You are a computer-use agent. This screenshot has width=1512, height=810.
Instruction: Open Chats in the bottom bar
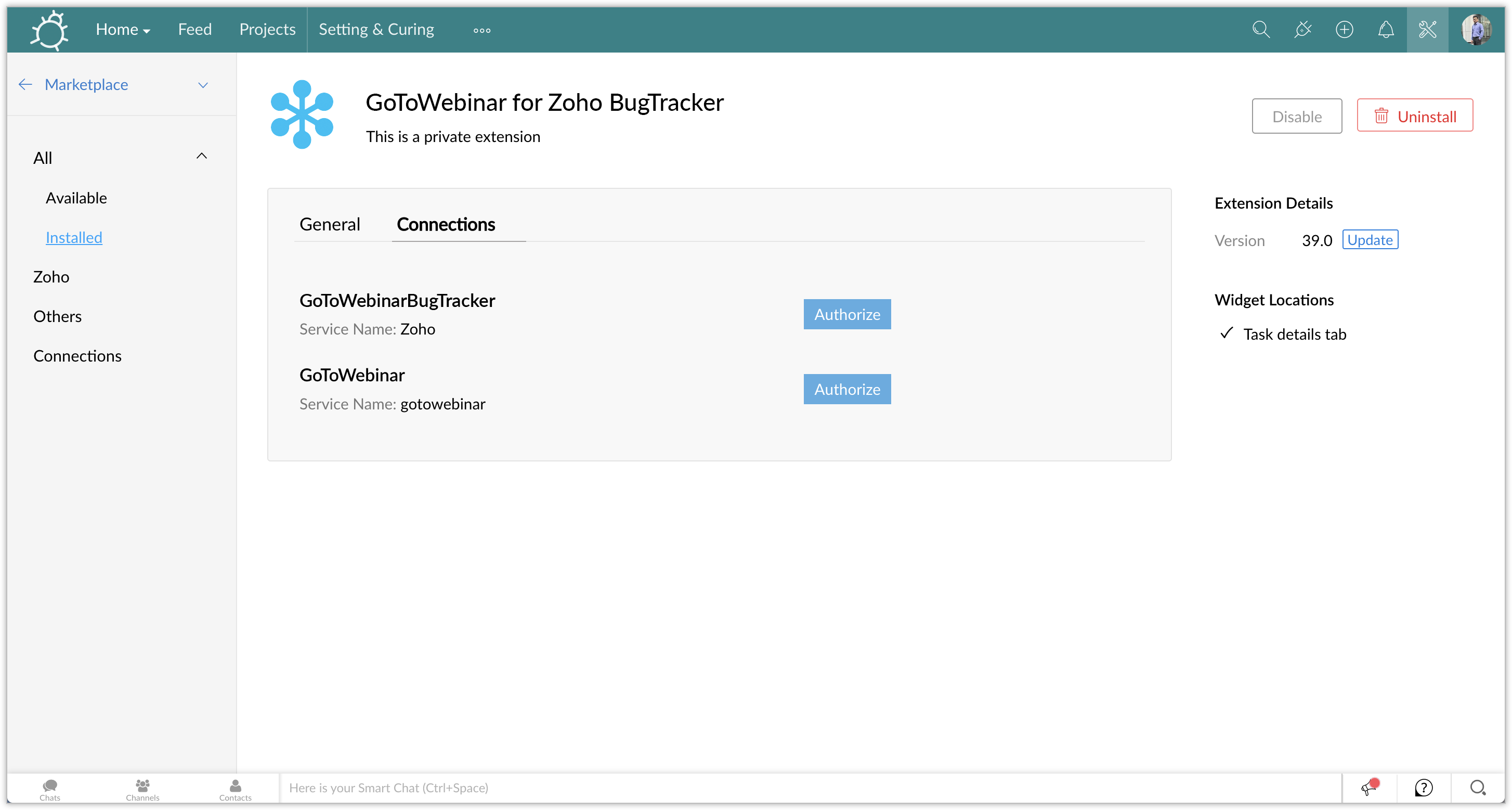pyautogui.click(x=50, y=789)
